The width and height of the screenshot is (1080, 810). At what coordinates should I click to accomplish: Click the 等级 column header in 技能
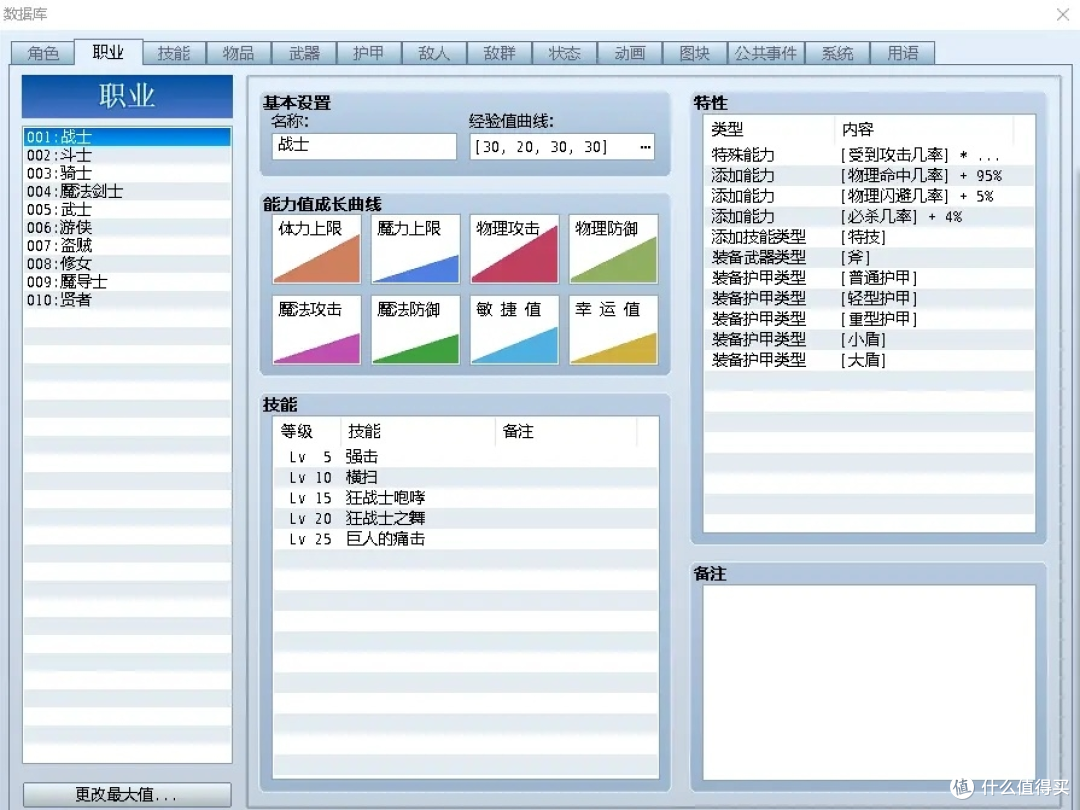307,431
